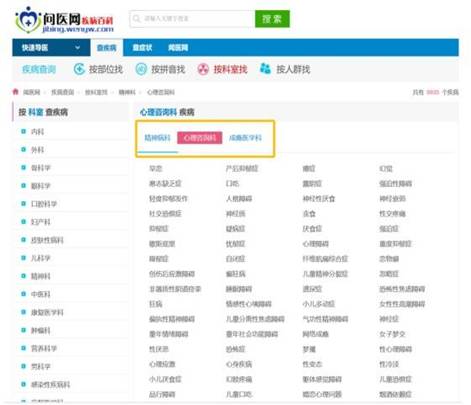Click the 问医网 heart logo
This screenshot has width=471, height=405.
coord(28,20)
